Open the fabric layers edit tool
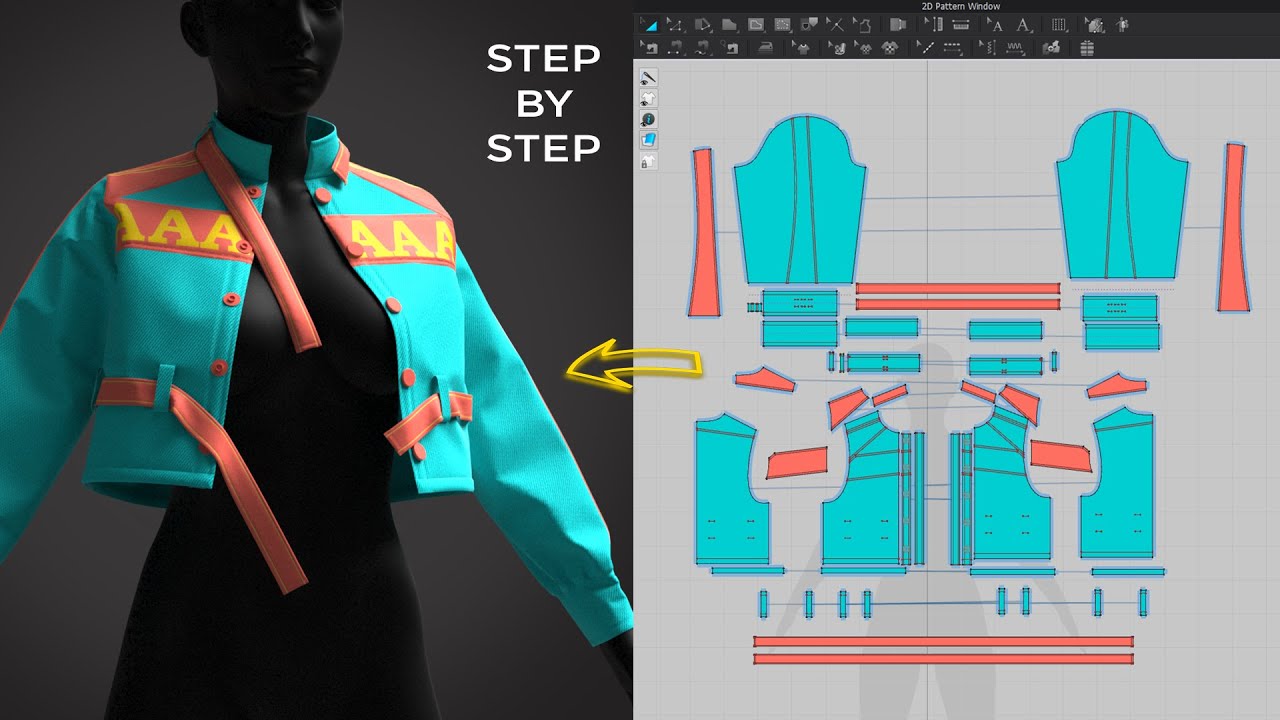 click(x=1095, y=25)
